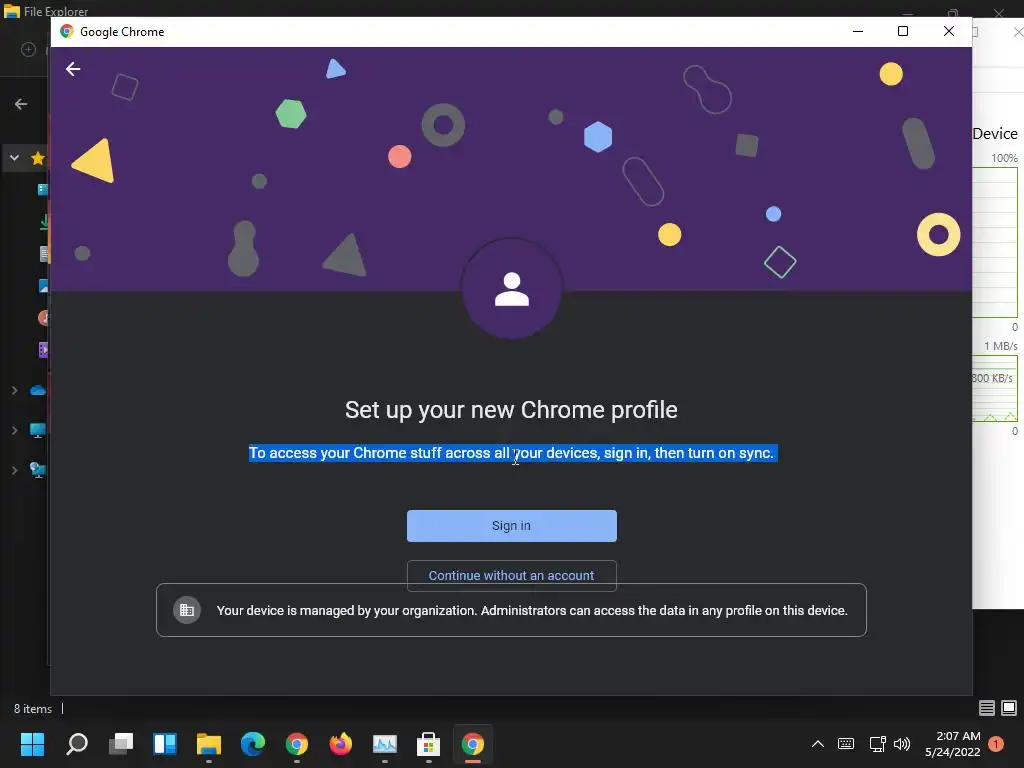
Task: Select Network icon in File Explorer sidebar
Action: (38, 470)
